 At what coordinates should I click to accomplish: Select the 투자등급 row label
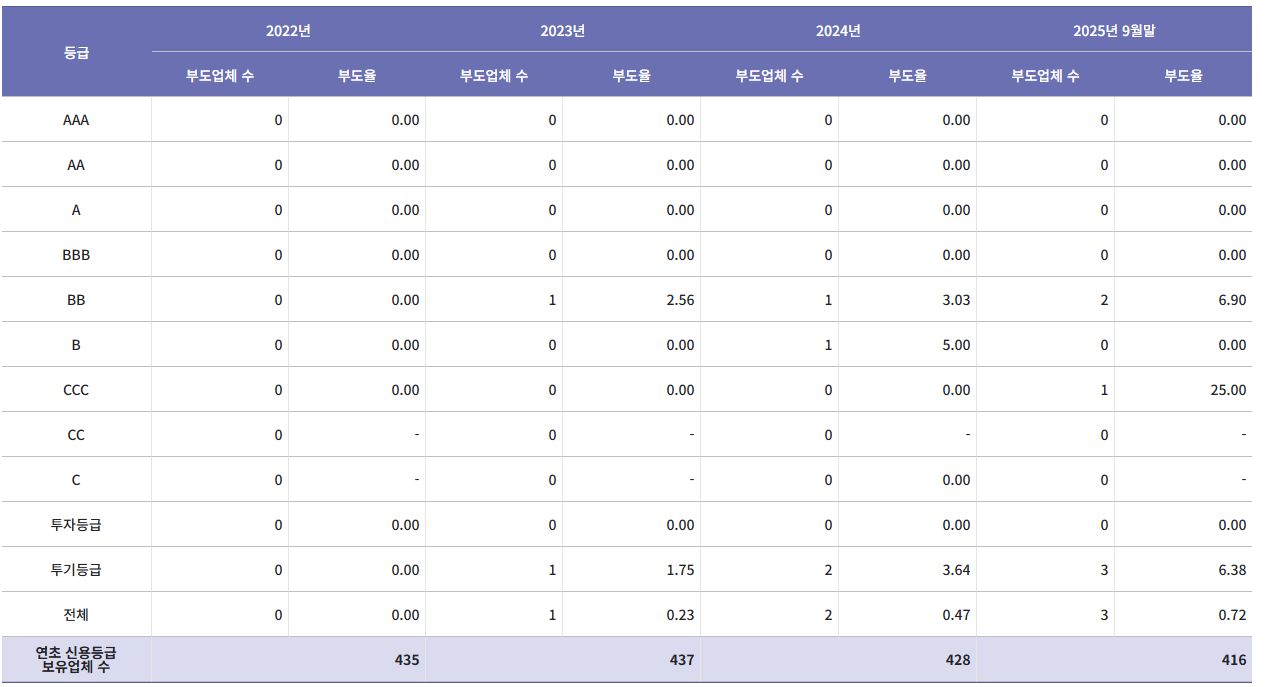pyautogui.click(x=75, y=524)
